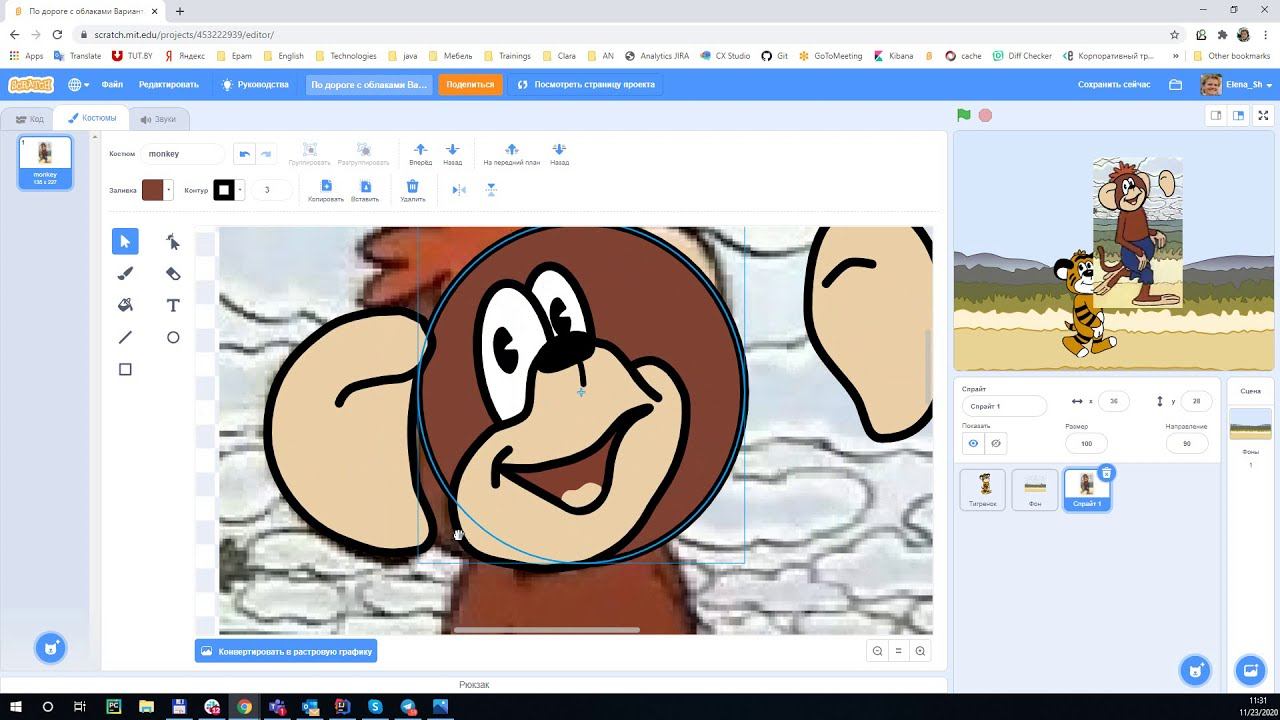
Task: Add a new sprite button
Action: click(x=1195, y=670)
